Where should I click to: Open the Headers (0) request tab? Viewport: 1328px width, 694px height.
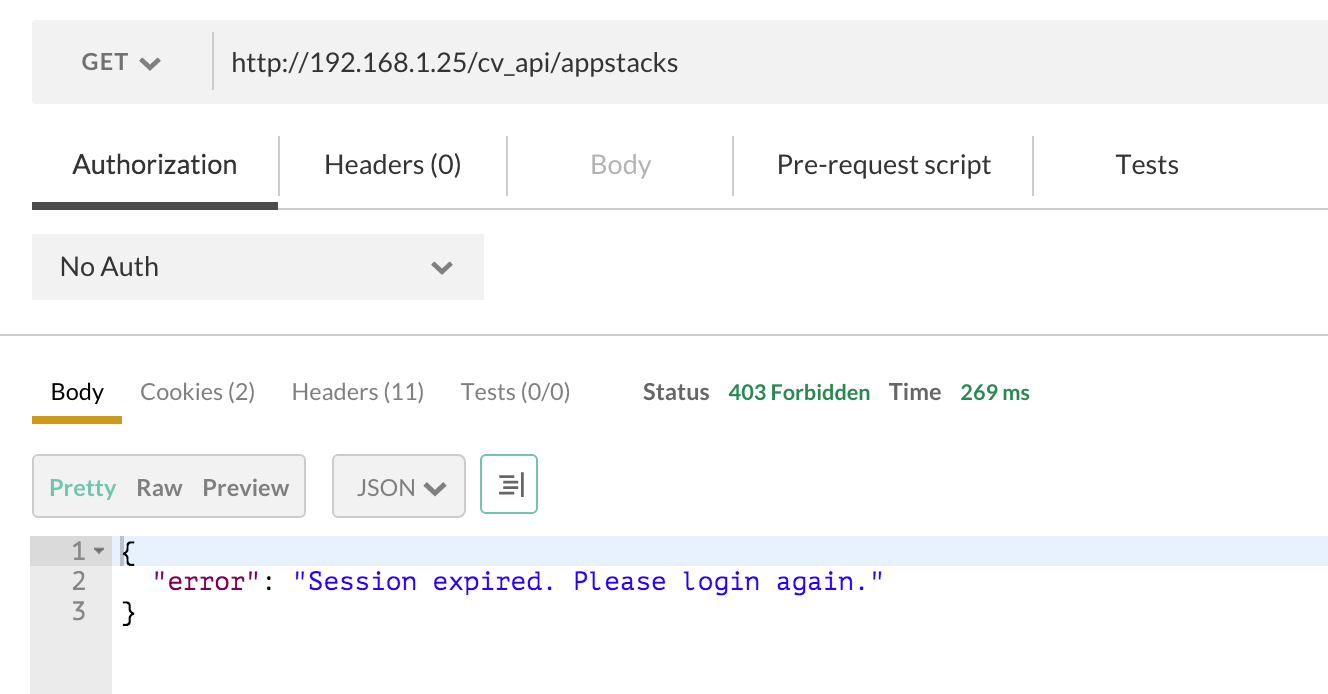click(392, 165)
